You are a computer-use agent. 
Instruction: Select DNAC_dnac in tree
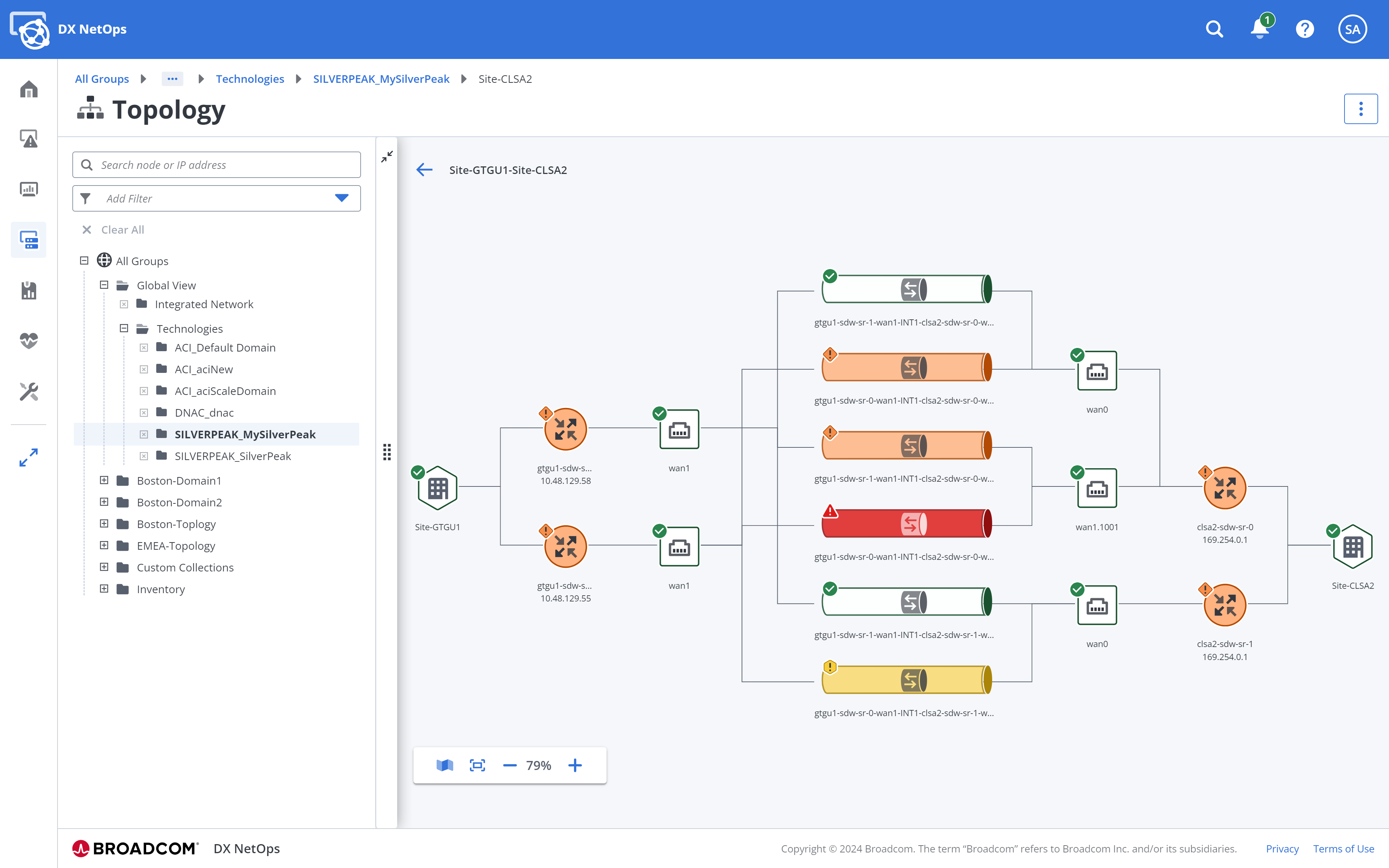click(x=204, y=413)
